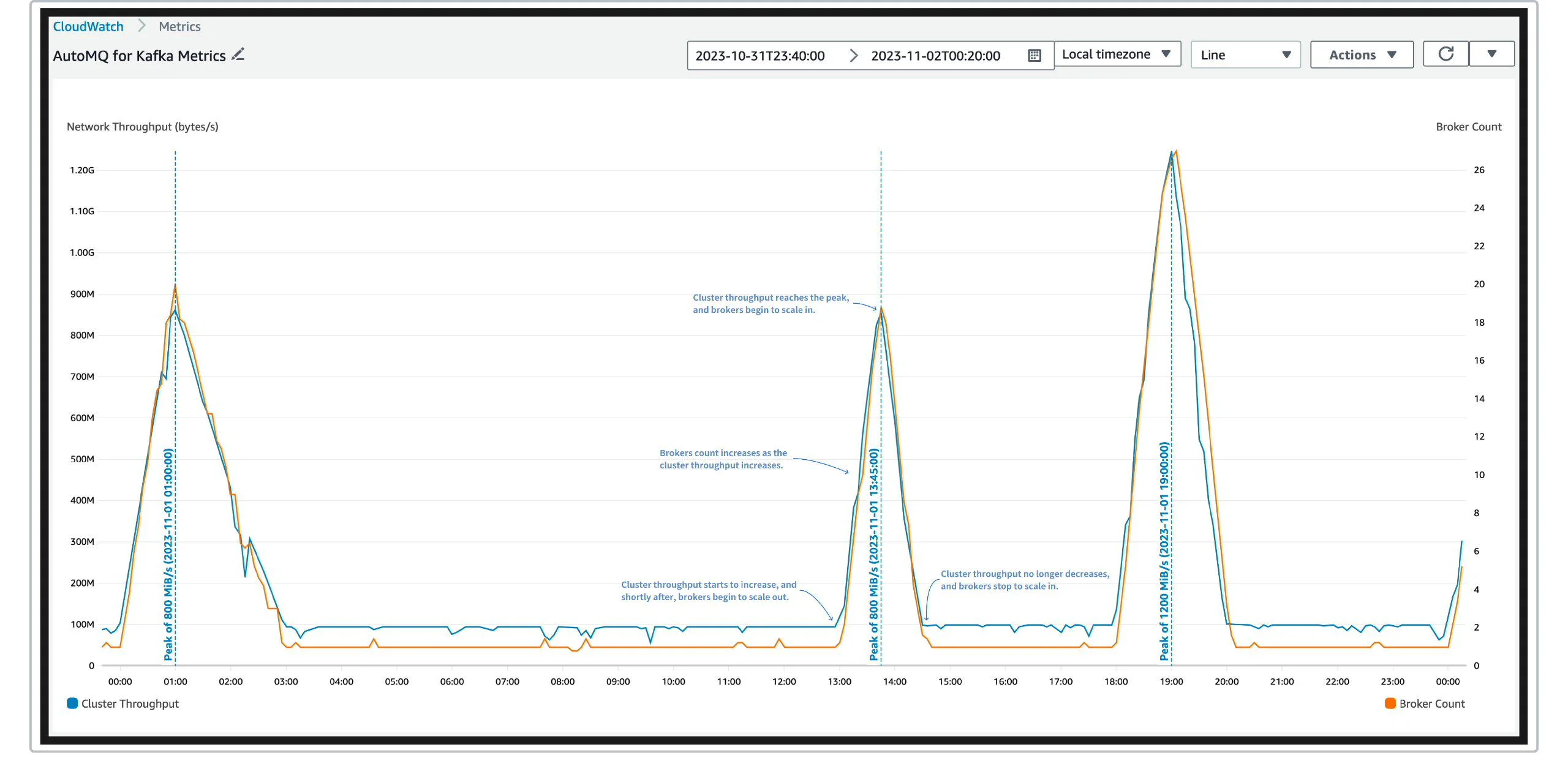Click the start time 2023-10-31T23:40:00 field

pyautogui.click(x=760, y=56)
